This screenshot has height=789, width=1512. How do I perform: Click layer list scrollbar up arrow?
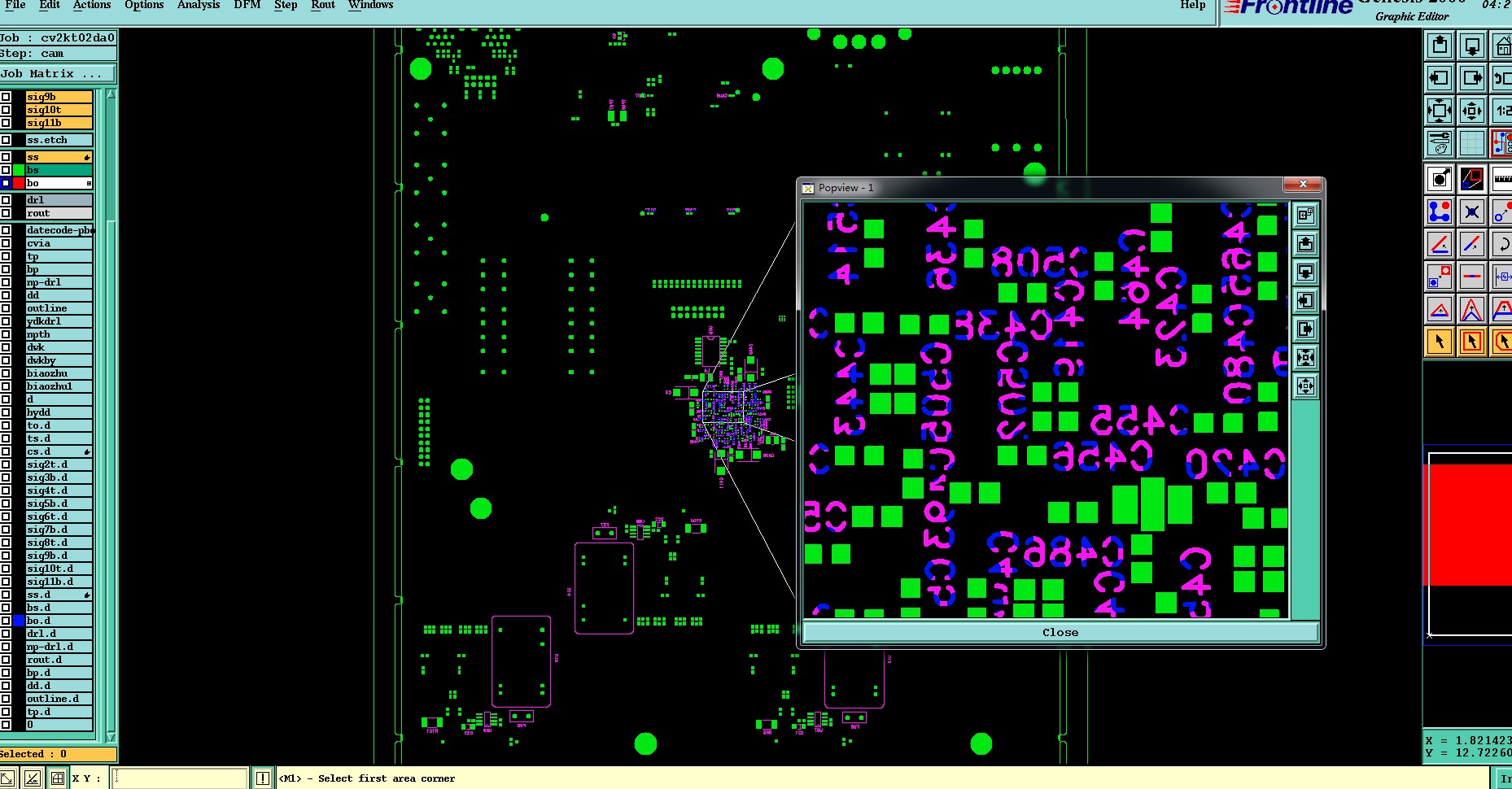[x=111, y=94]
